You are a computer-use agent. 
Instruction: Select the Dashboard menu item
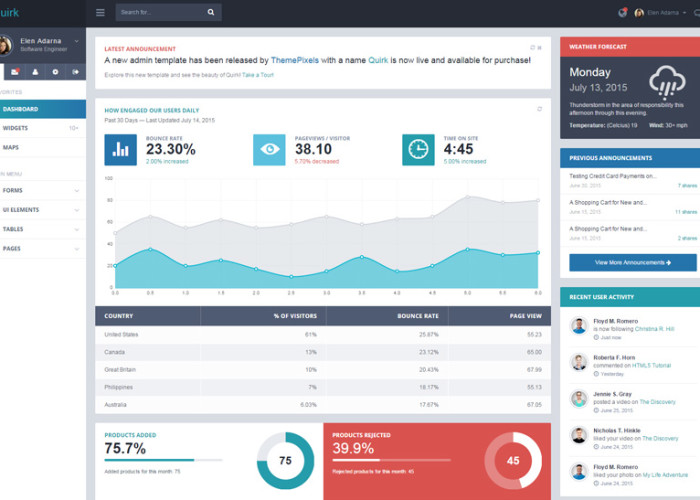point(43,109)
